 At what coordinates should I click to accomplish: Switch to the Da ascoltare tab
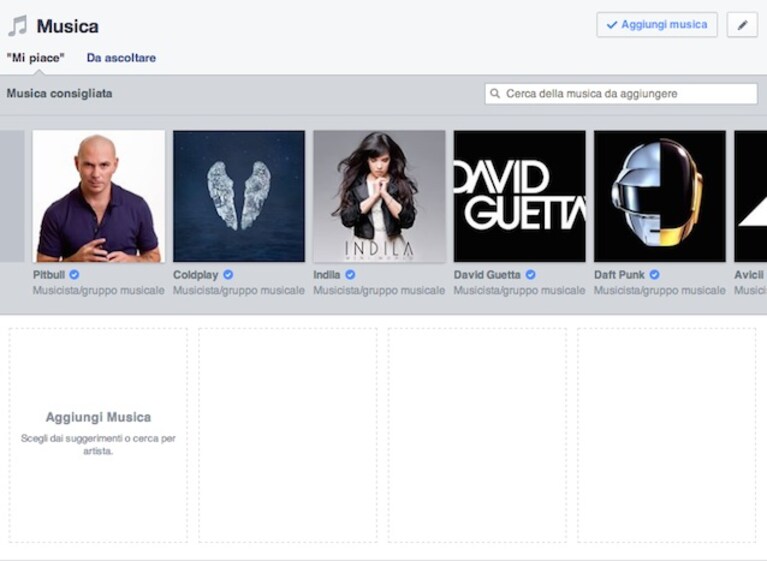click(121, 58)
